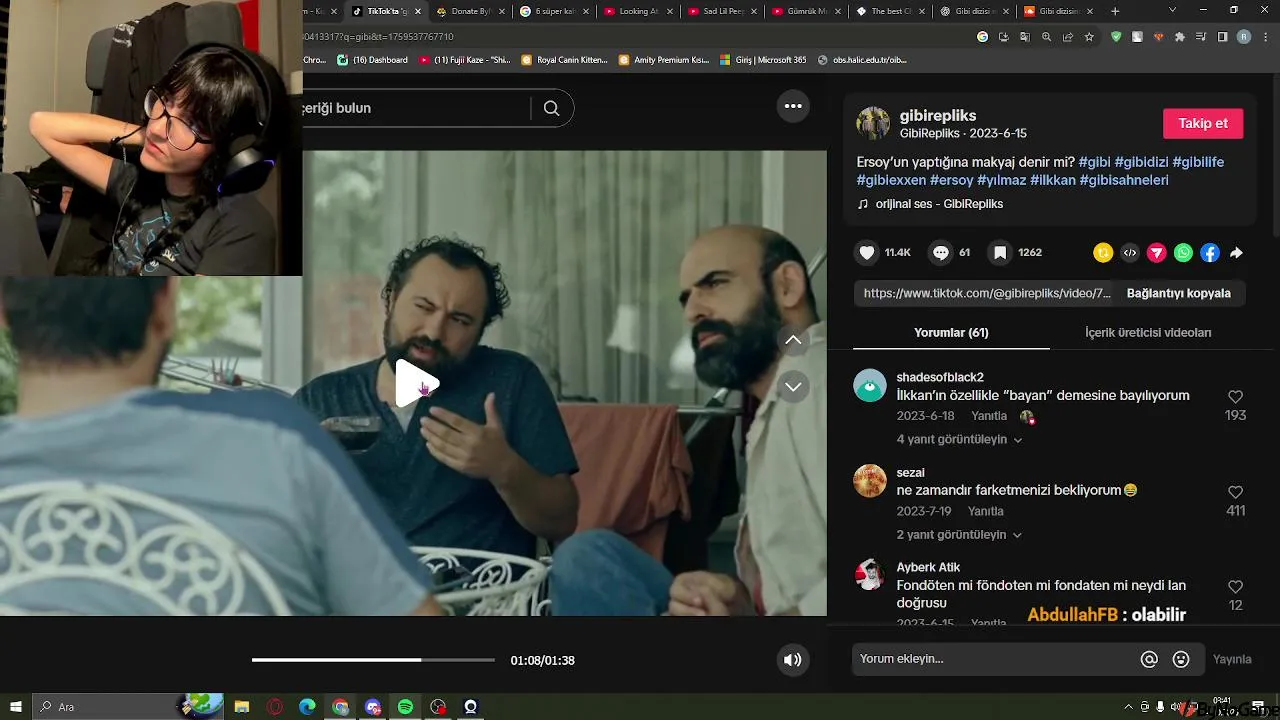The width and height of the screenshot is (1280, 720).
Task: Play the video with center play button
Action: coord(415,384)
